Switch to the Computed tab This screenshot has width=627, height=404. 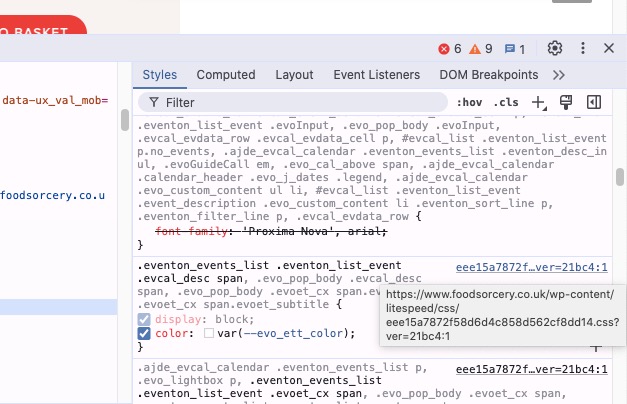[x=226, y=75]
